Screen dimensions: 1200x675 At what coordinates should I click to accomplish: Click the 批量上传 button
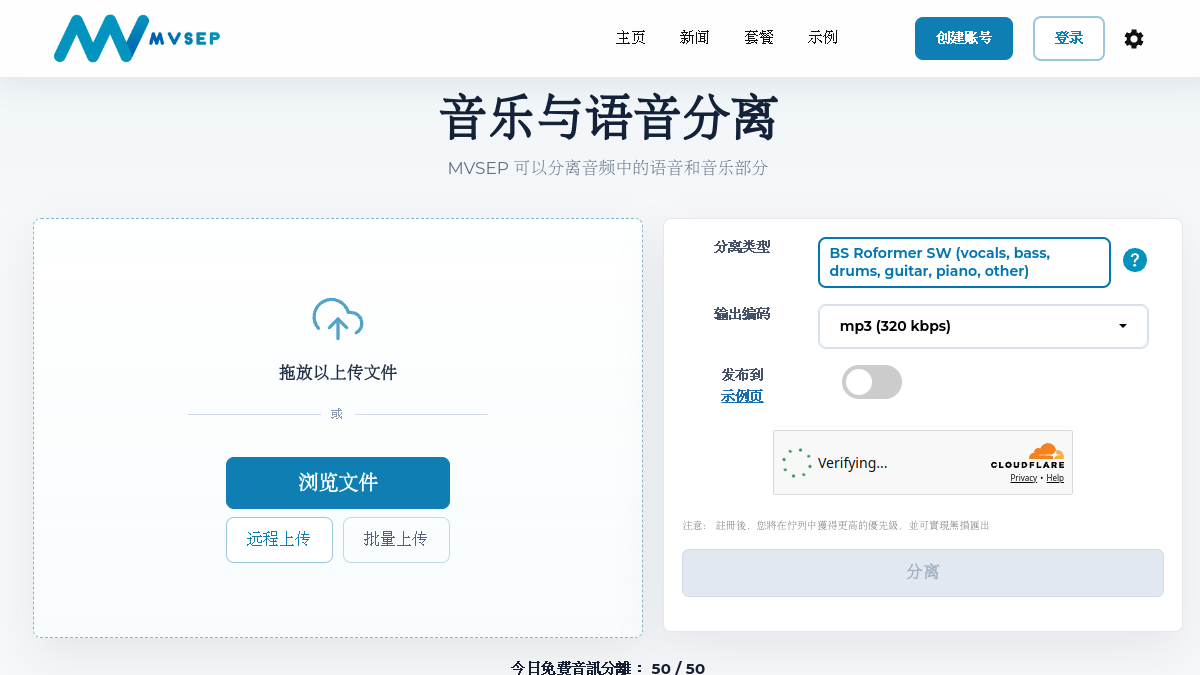tap(396, 540)
